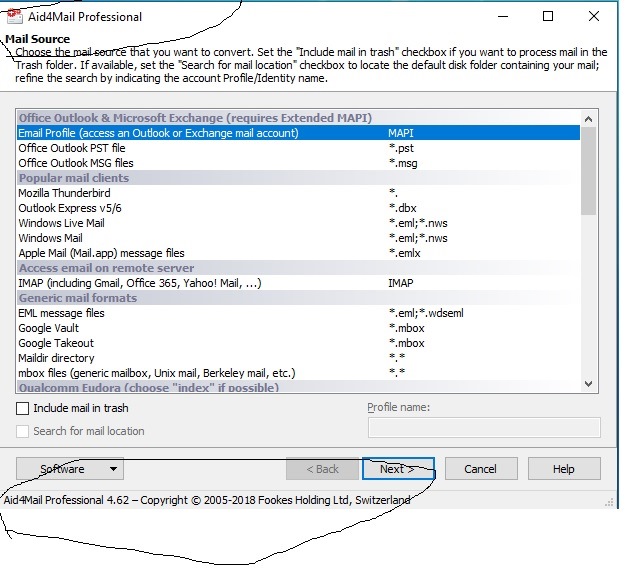
Task: Cancel the wizard
Action: pyautogui.click(x=481, y=469)
